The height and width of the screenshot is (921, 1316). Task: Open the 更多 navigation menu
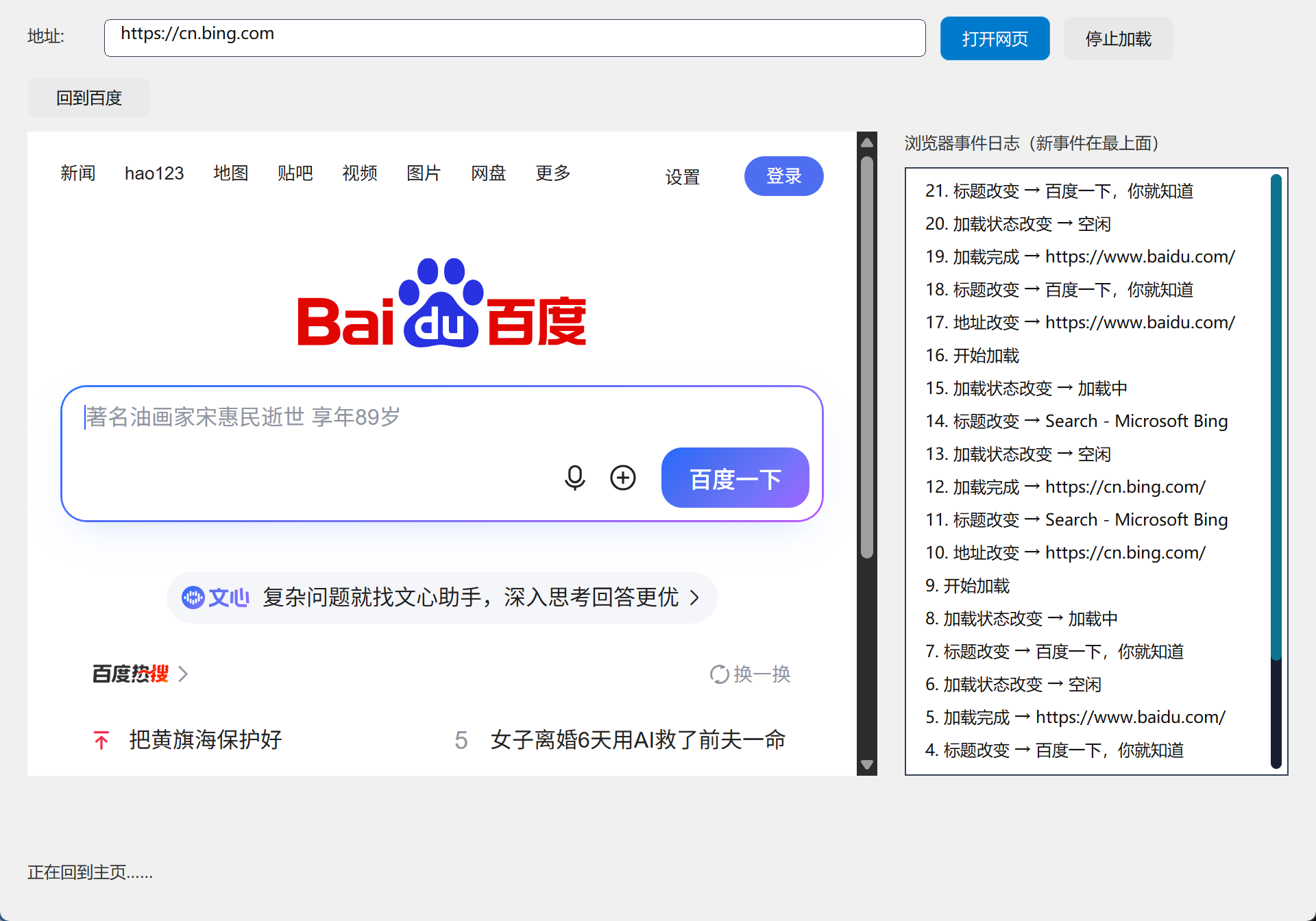(x=552, y=173)
